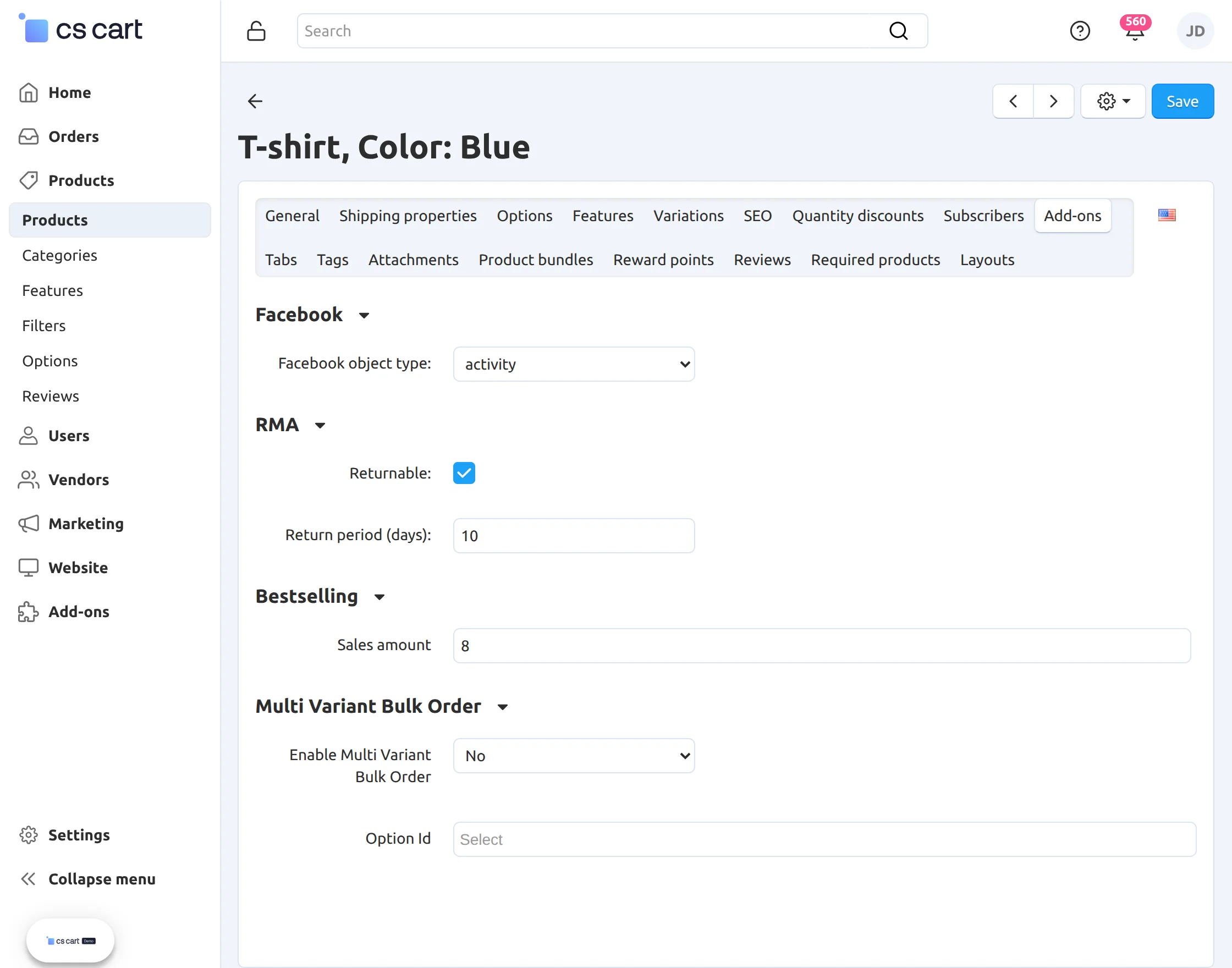This screenshot has width=1232, height=968.
Task: Open notifications bell with 560 badge
Action: point(1135,29)
